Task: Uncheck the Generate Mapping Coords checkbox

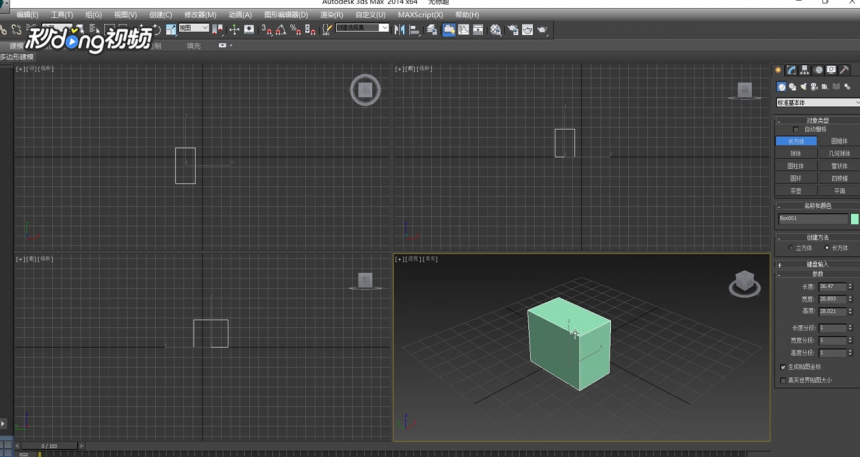Action: coord(783,367)
